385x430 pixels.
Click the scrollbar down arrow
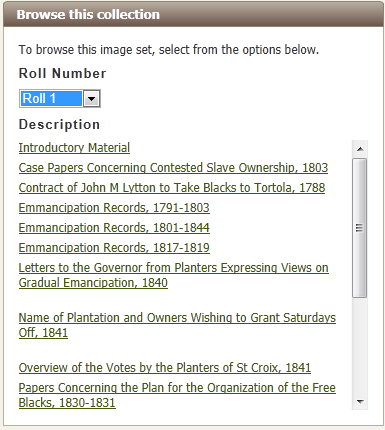360,402
